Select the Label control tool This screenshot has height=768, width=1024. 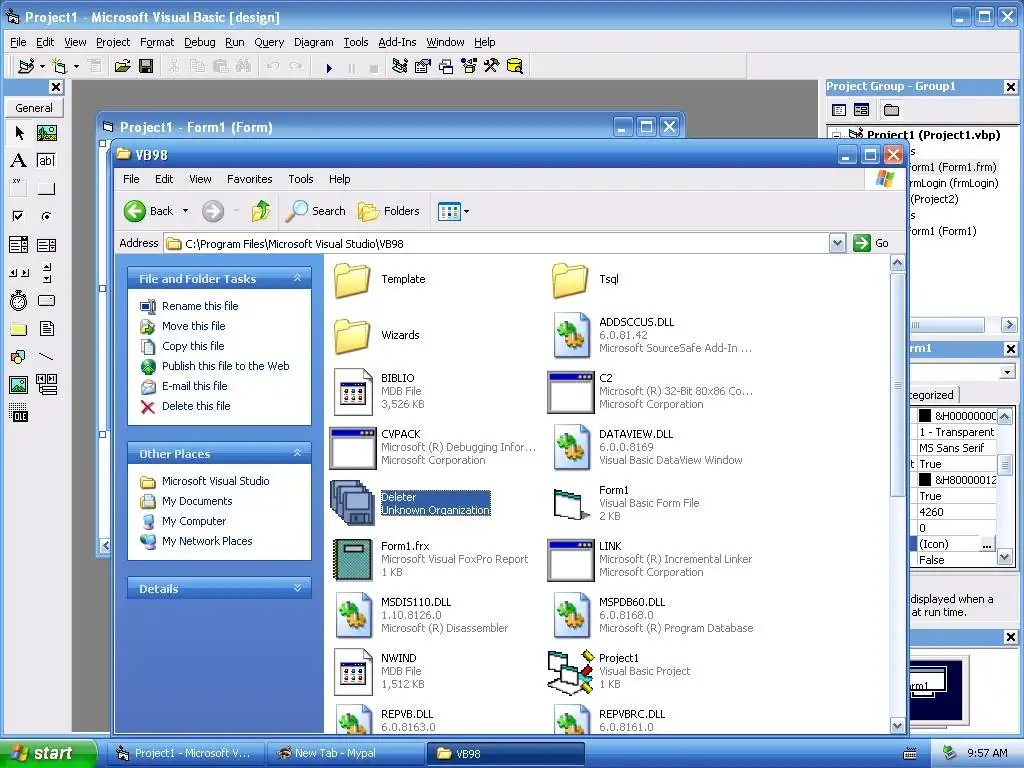(19, 161)
